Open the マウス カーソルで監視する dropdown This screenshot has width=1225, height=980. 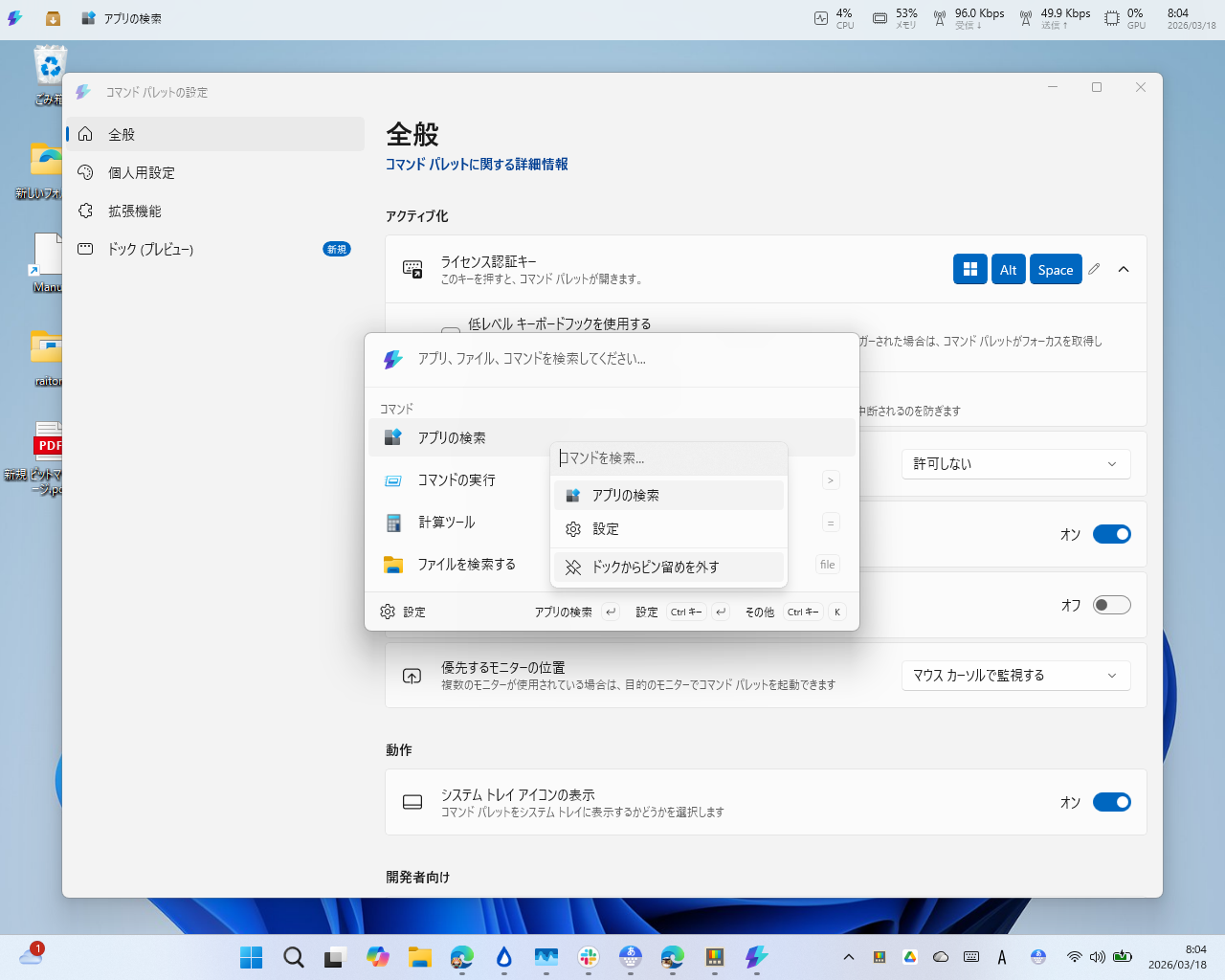[1015, 675]
